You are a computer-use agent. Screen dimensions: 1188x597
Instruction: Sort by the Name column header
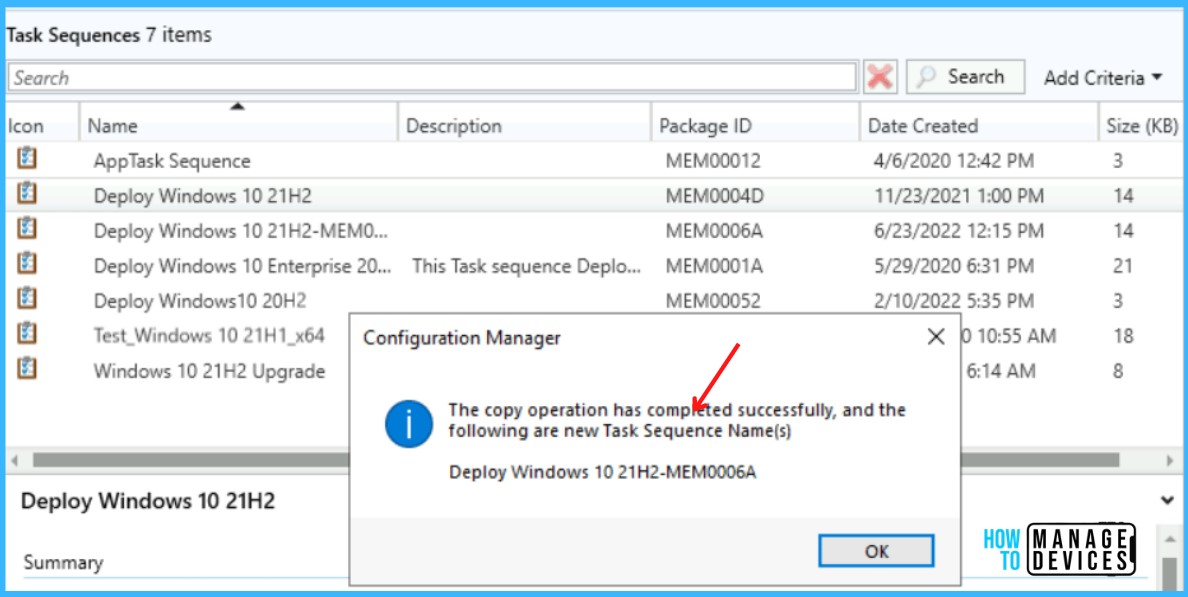pyautogui.click(x=238, y=125)
